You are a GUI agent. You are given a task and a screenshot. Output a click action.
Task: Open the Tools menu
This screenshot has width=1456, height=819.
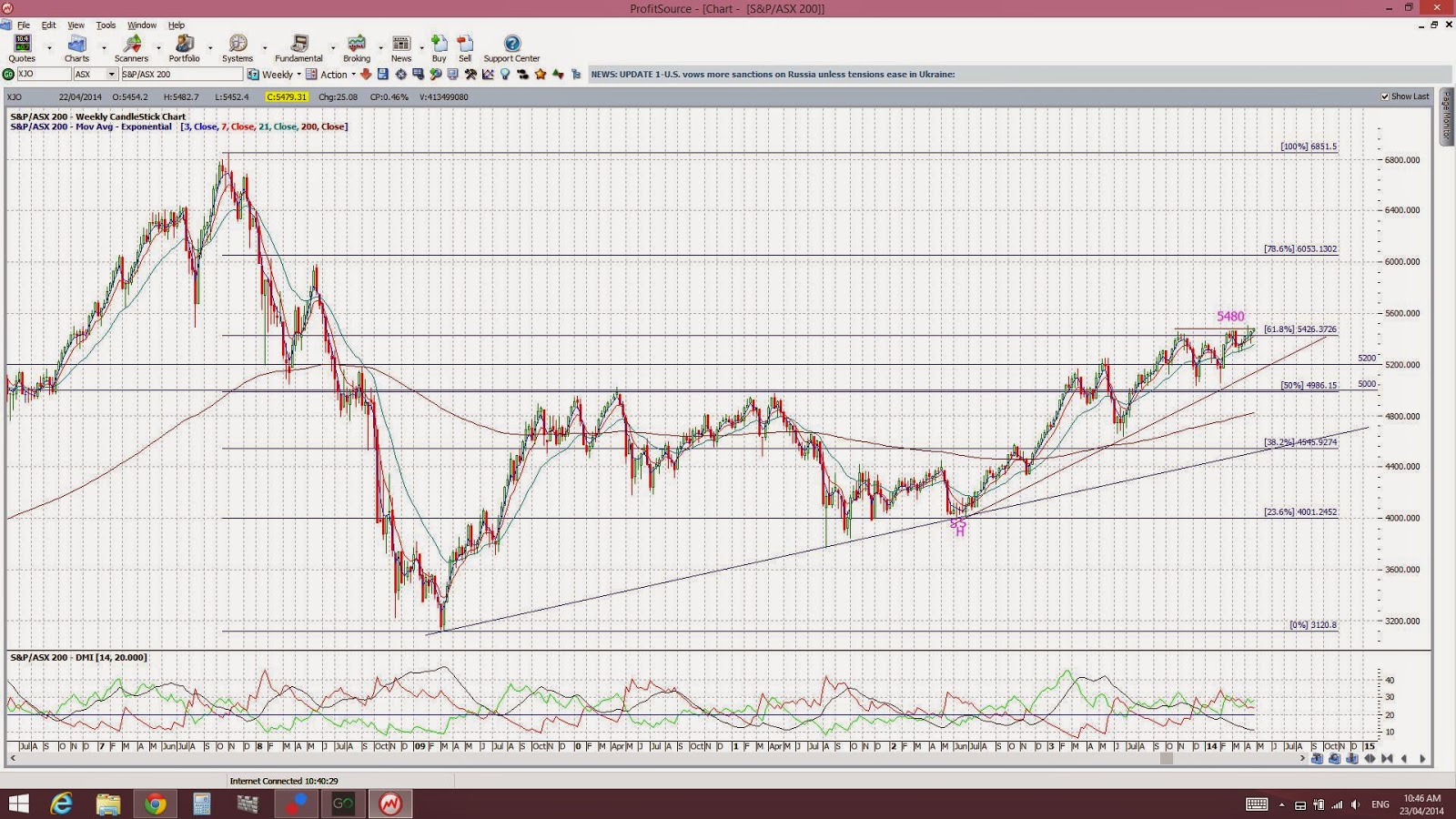[106, 25]
